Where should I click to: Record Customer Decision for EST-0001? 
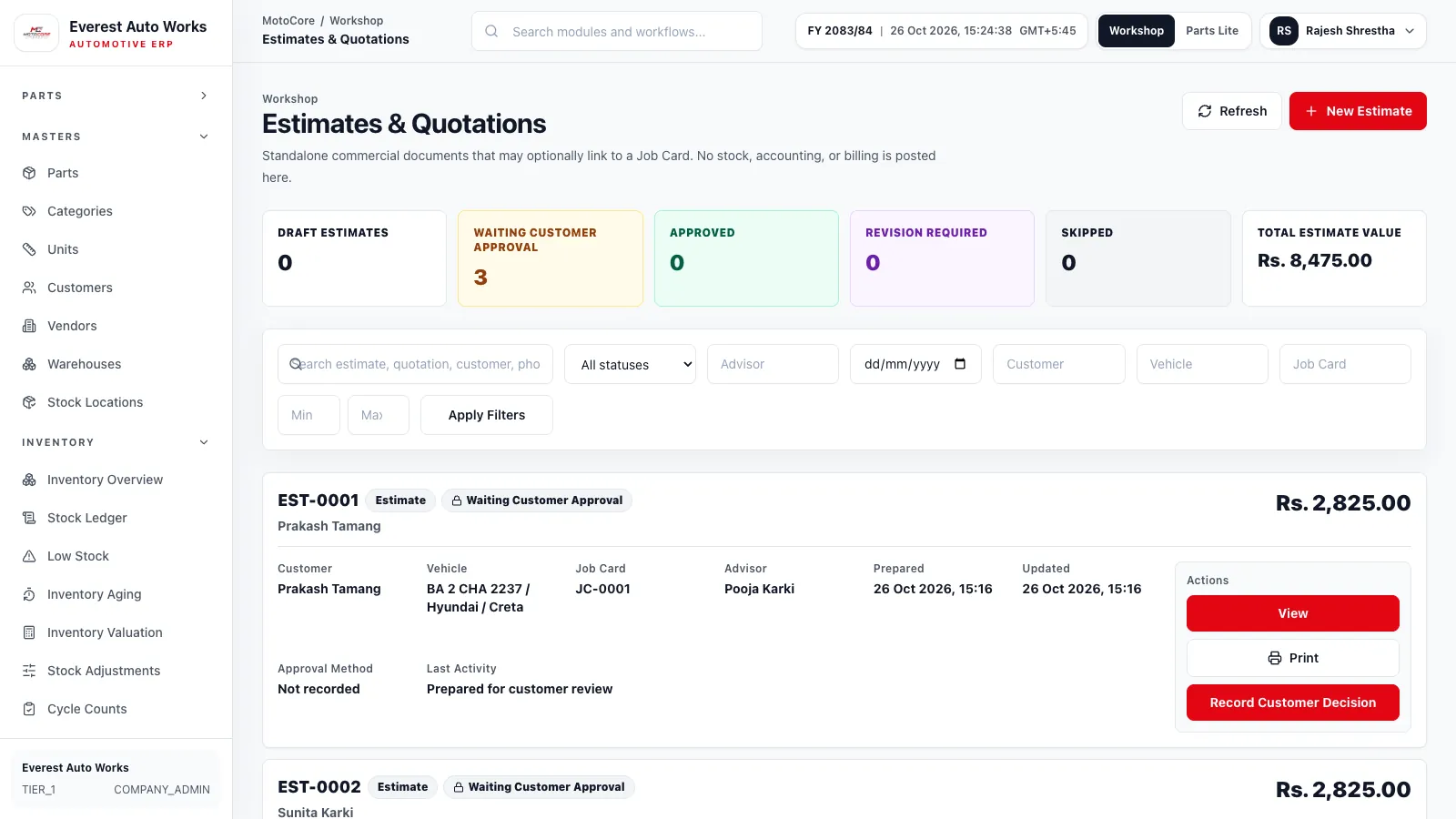pyautogui.click(x=1292, y=703)
